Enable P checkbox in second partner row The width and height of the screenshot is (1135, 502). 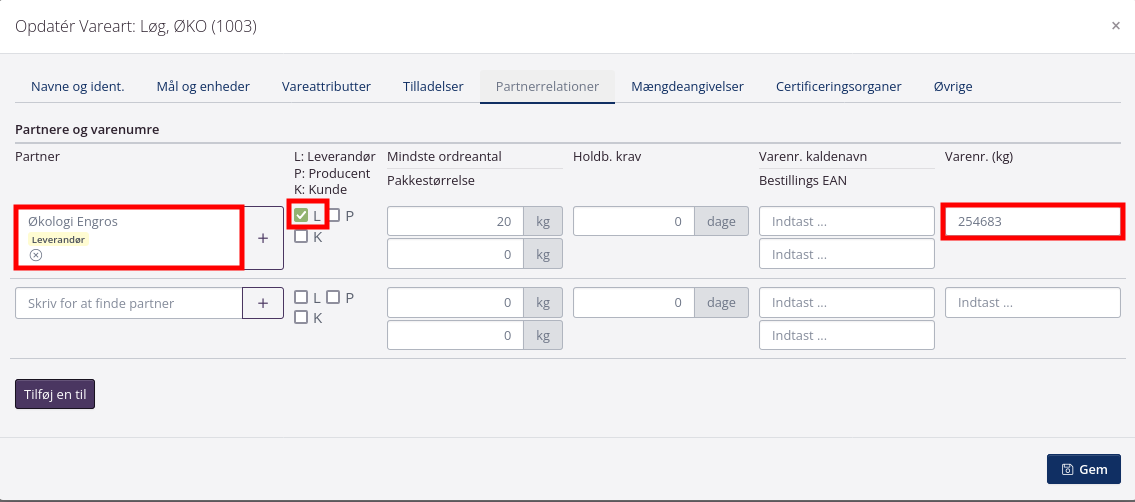334,297
